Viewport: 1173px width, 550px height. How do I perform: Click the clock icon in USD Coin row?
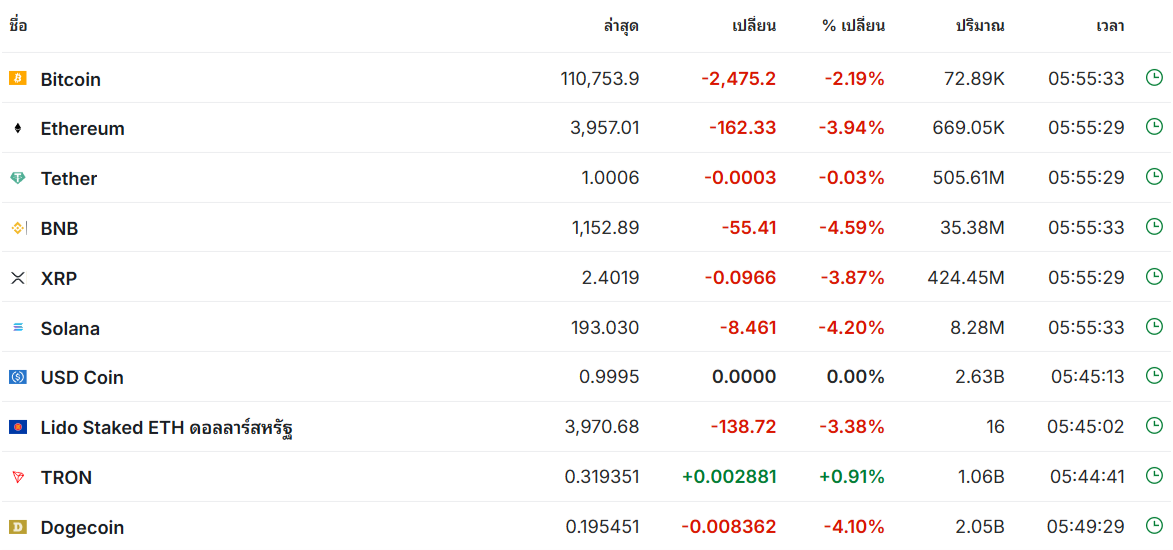click(x=1154, y=376)
